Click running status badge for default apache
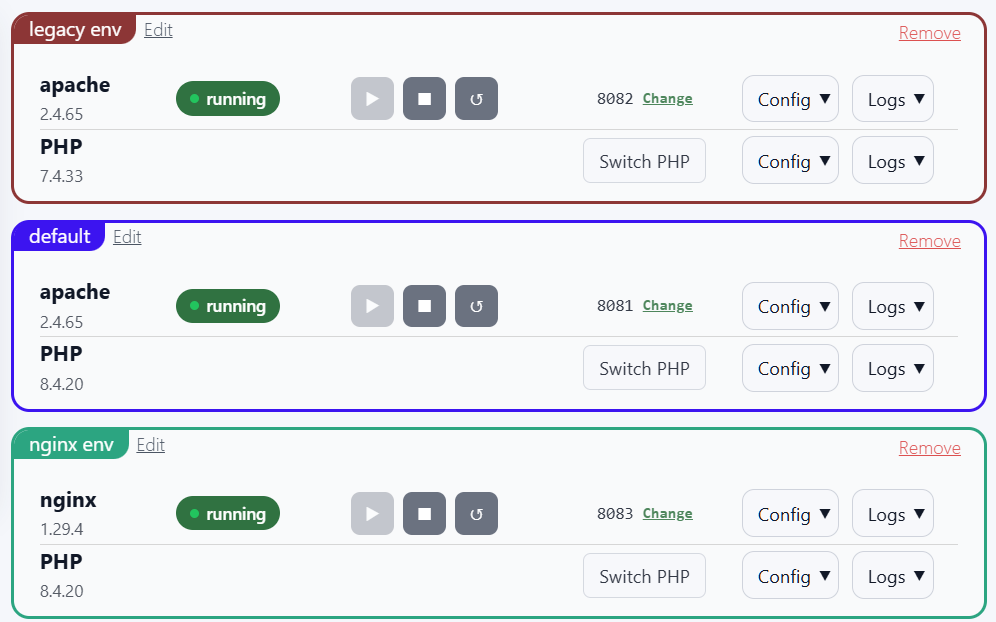 tap(228, 306)
